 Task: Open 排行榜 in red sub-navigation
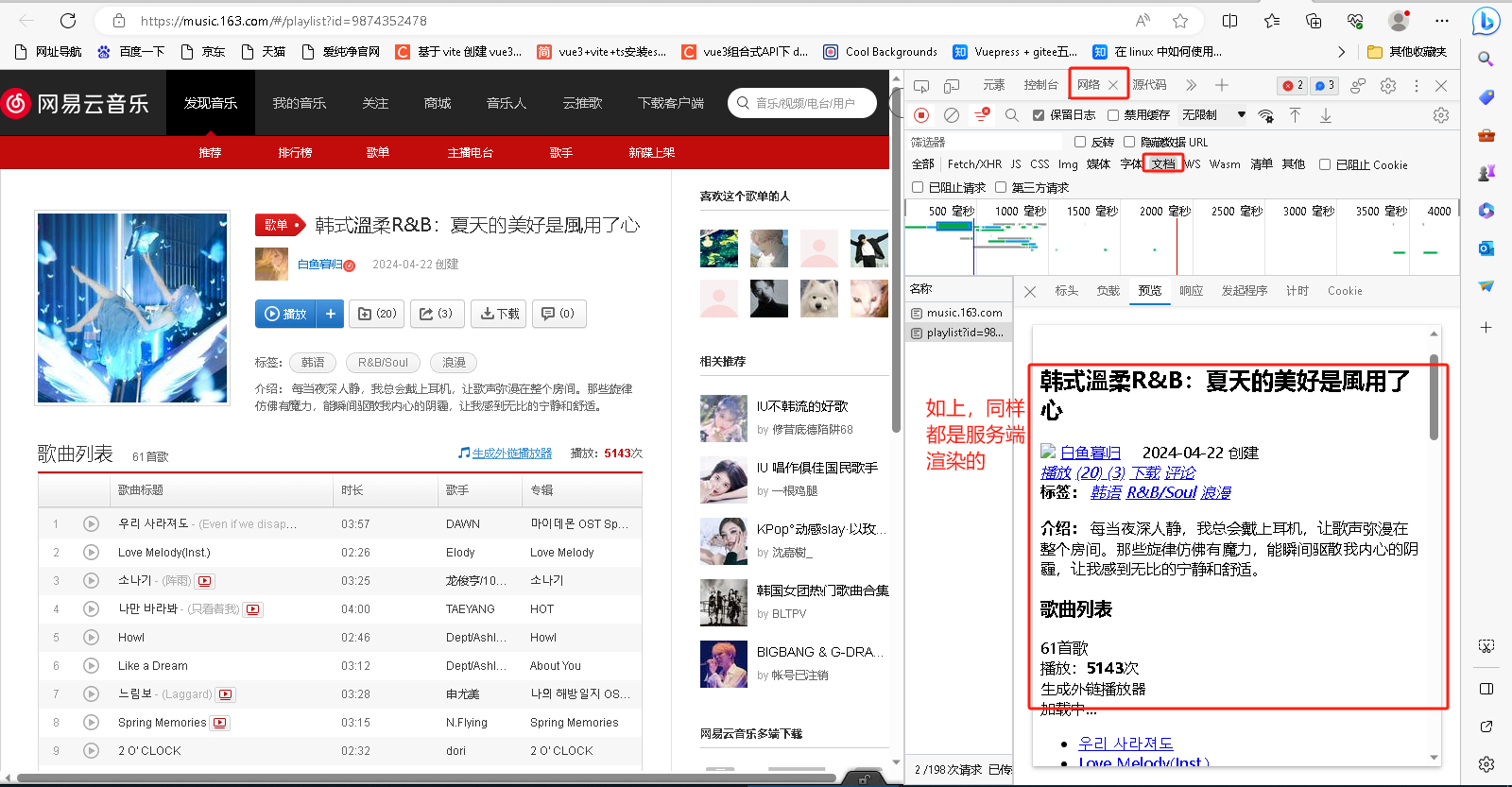click(x=295, y=152)
